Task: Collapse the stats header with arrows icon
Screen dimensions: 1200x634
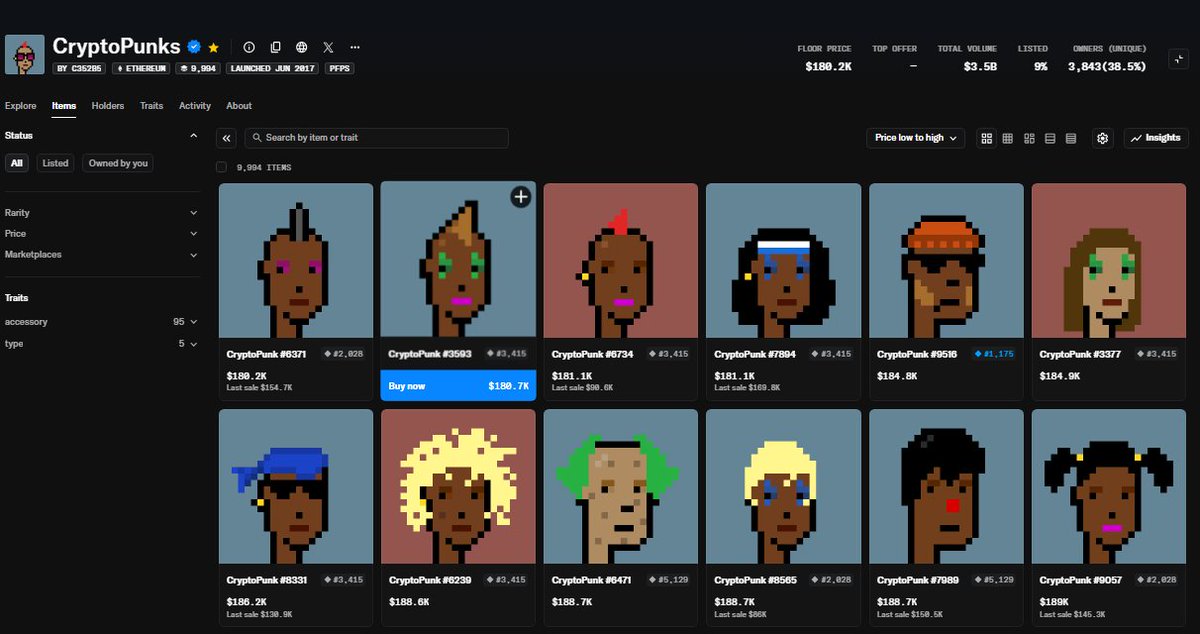Action: tap(1179, 58)
